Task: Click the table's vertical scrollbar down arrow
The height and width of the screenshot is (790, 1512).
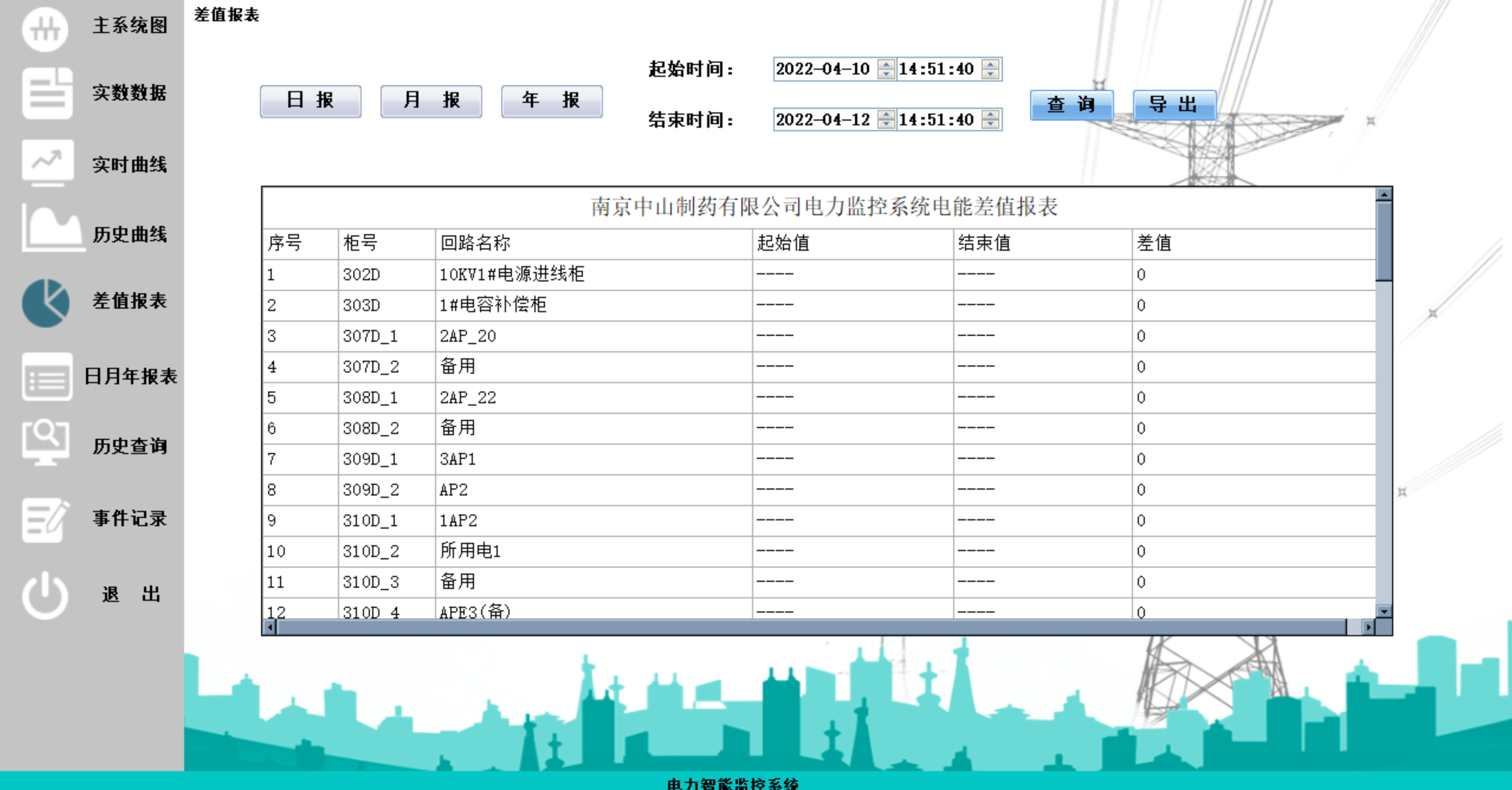Action: [1383, 611]
